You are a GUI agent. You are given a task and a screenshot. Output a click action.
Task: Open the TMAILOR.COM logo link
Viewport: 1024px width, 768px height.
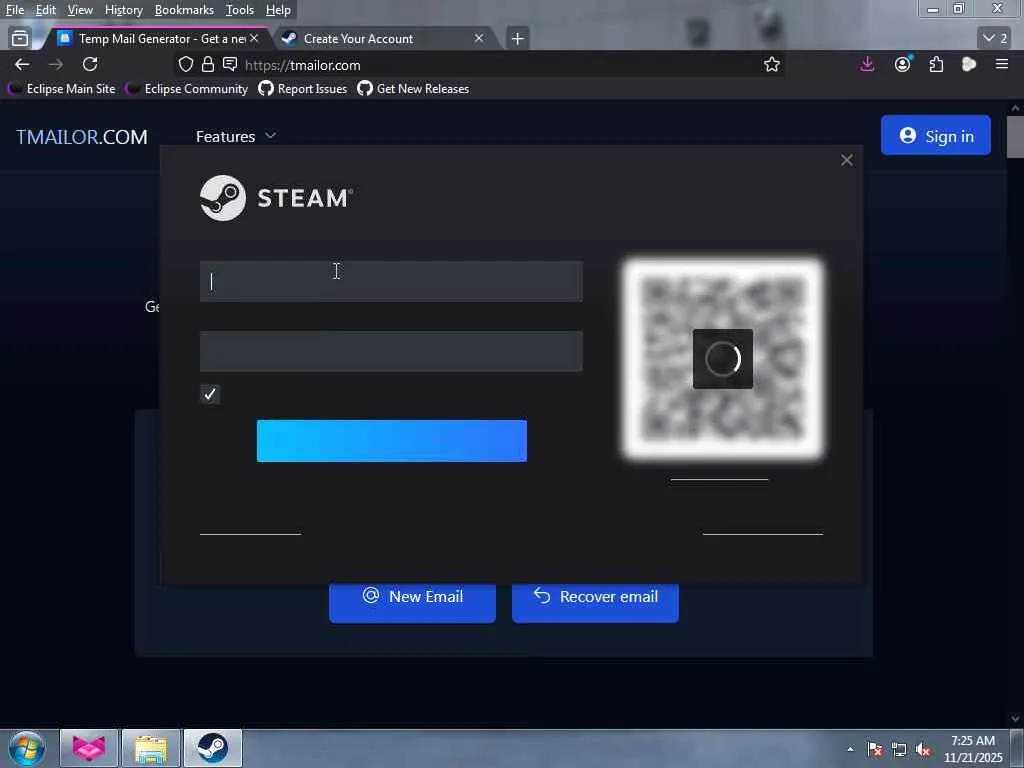pyautogui.click(x=82, y=136)
